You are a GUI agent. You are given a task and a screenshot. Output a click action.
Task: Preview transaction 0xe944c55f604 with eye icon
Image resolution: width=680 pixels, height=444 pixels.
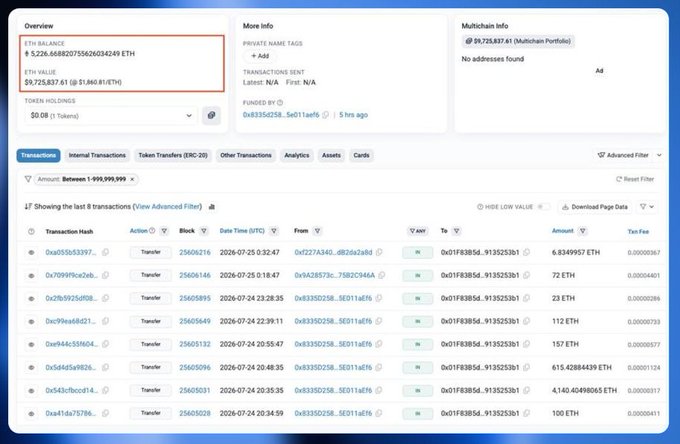[31, 344]
